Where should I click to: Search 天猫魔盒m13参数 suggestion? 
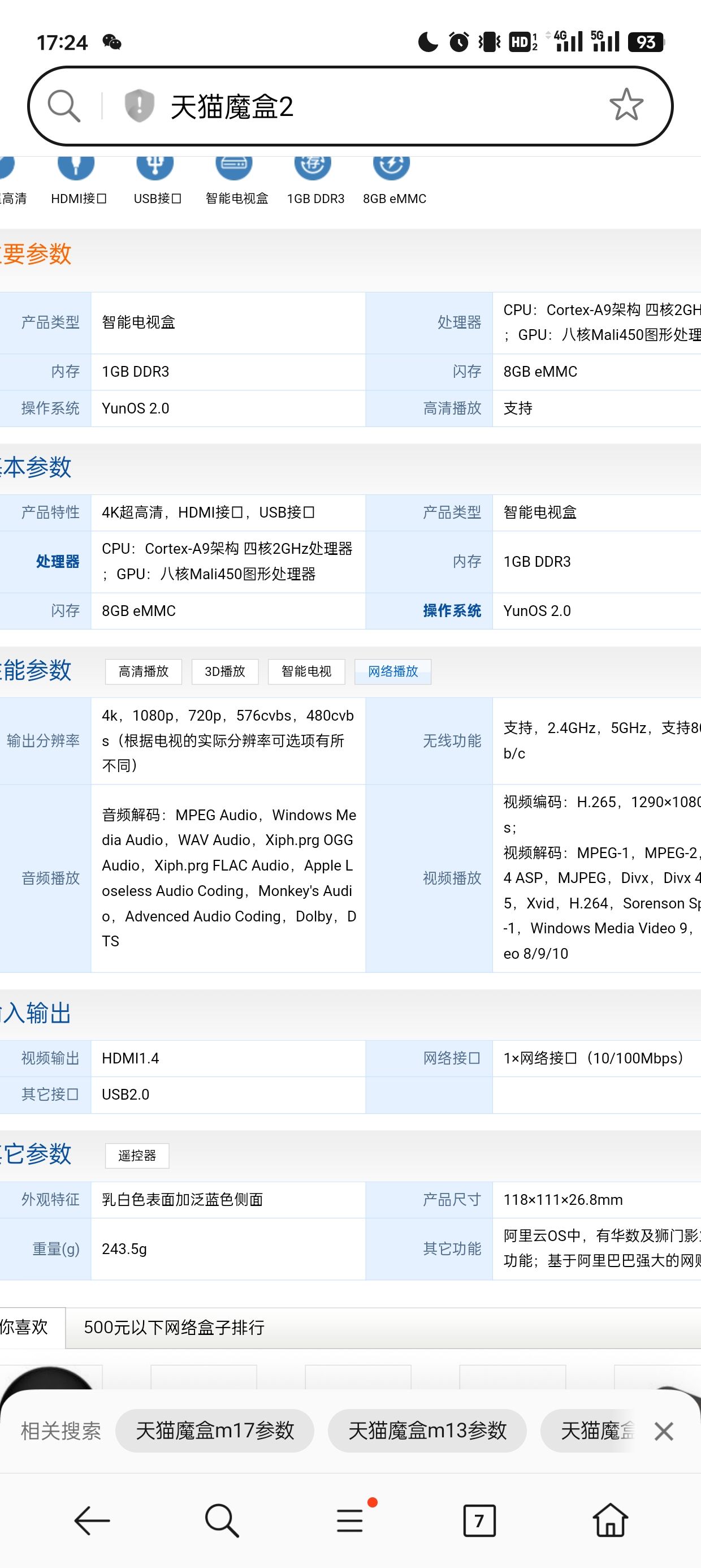(x=427, y=1431)
